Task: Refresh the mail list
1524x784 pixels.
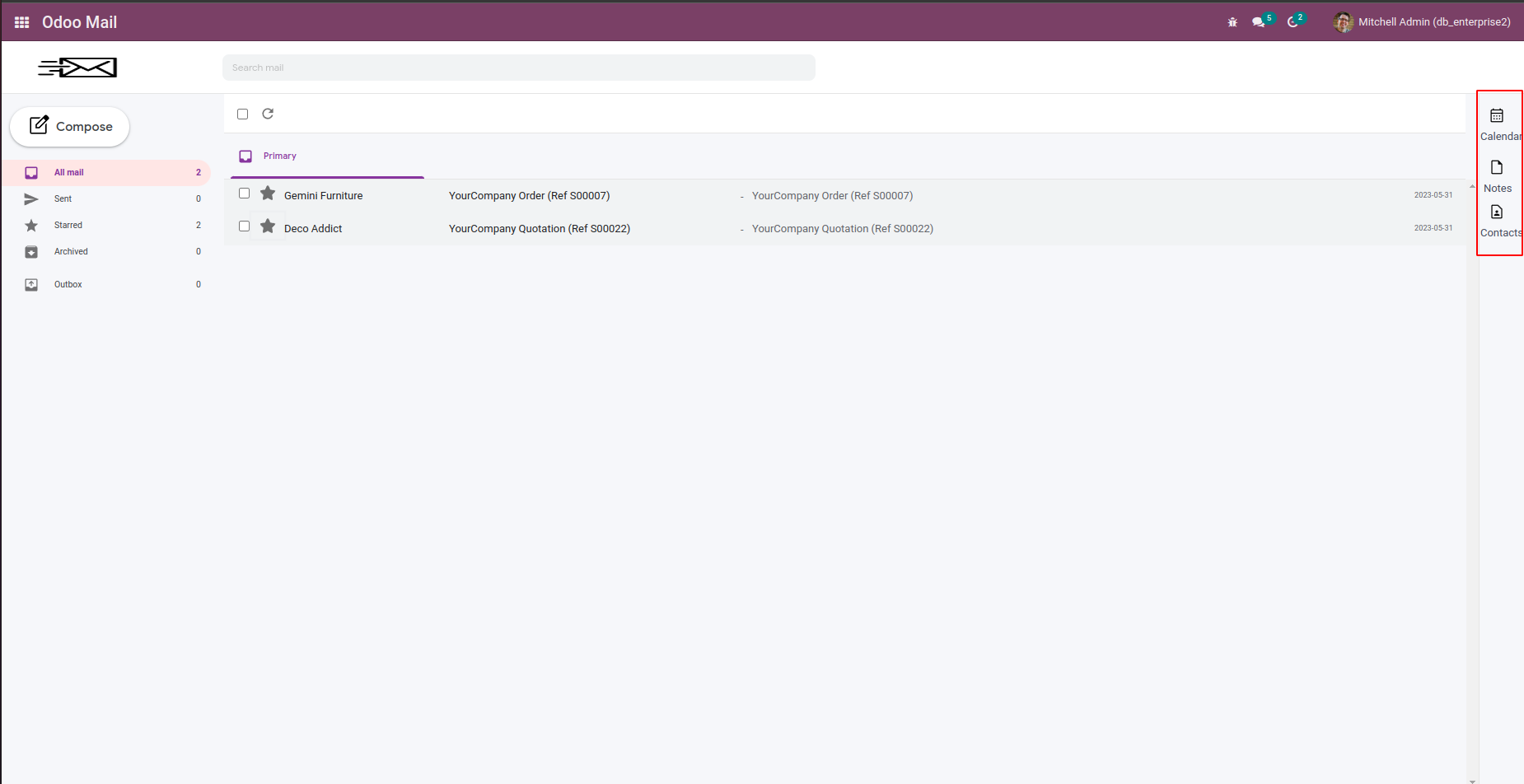Action: coord(268,114)
